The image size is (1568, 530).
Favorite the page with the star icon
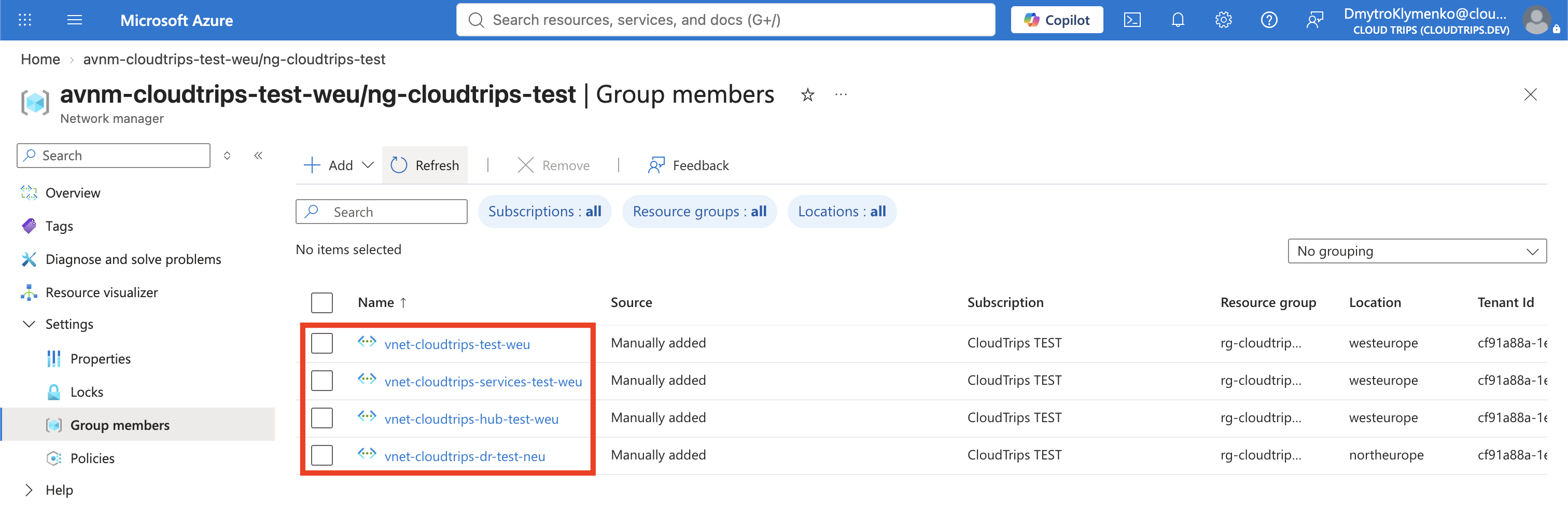click(x=808, y=95)
